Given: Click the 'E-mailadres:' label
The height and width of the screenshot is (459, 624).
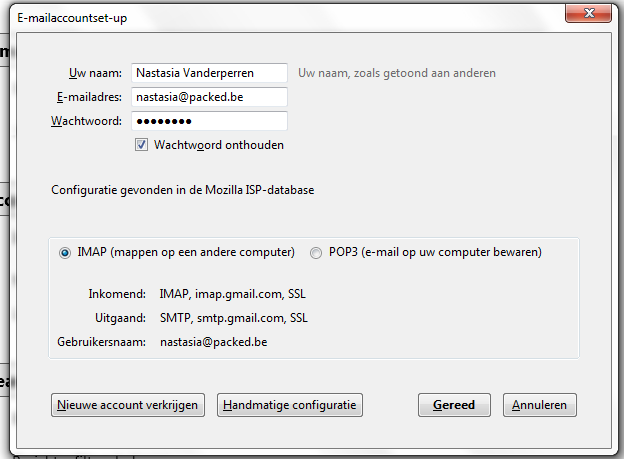Looking at the screenshot, I should click(x=88, y=97).
